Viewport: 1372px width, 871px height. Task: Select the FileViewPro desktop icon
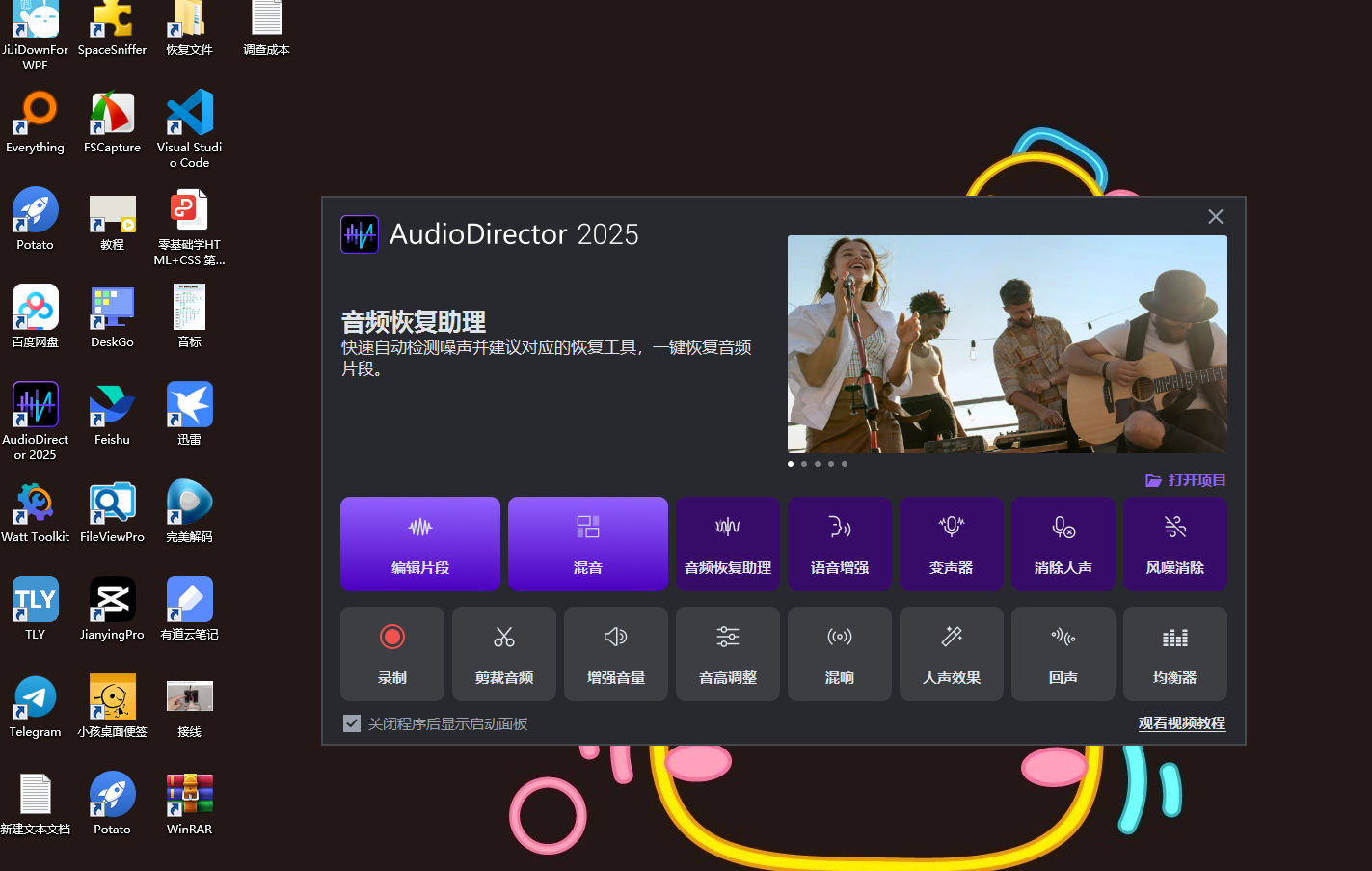point(113,511)
